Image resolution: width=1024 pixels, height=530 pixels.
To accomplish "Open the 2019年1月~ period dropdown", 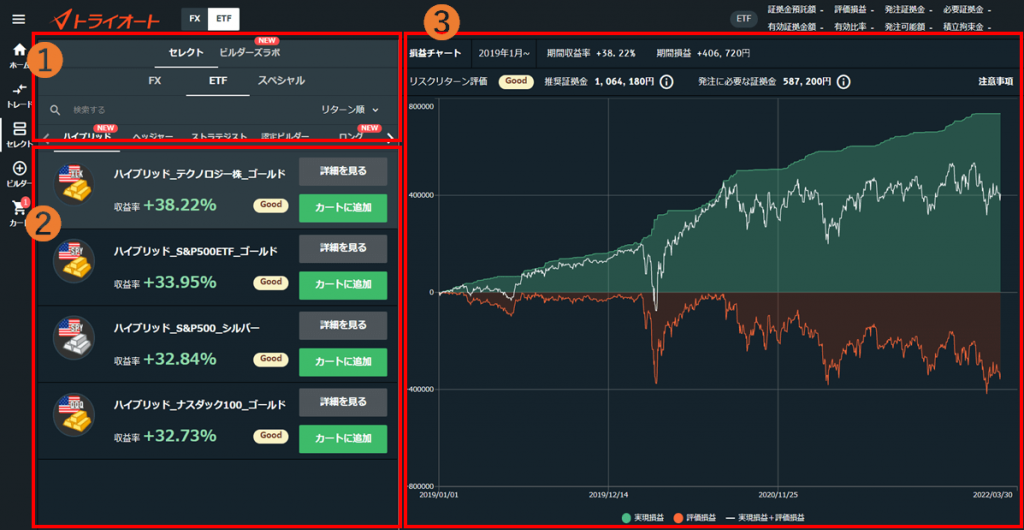I will pyautogui.click(x=504, y=53).
